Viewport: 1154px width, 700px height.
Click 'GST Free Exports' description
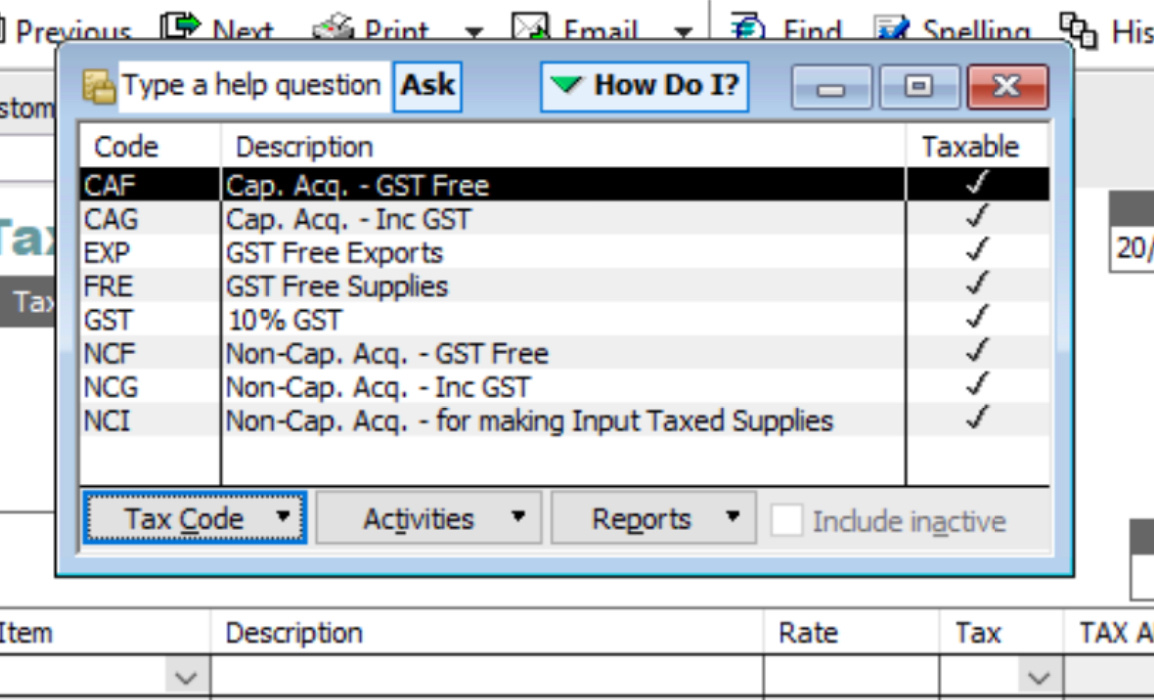click(334, 252)
